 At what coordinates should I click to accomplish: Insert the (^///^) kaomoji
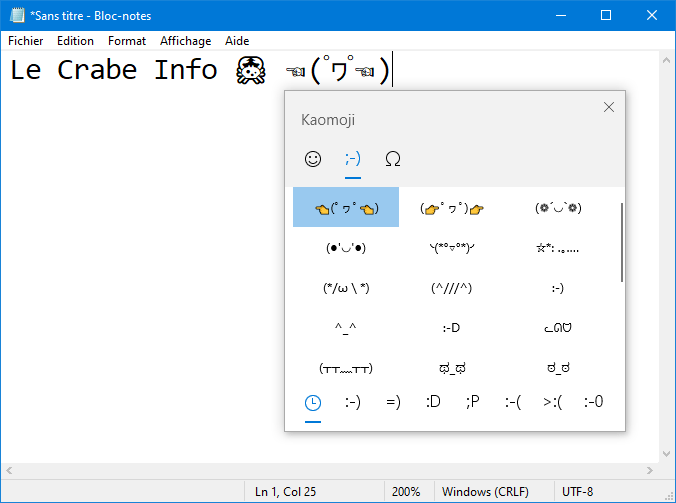click(x=451, y=287)
